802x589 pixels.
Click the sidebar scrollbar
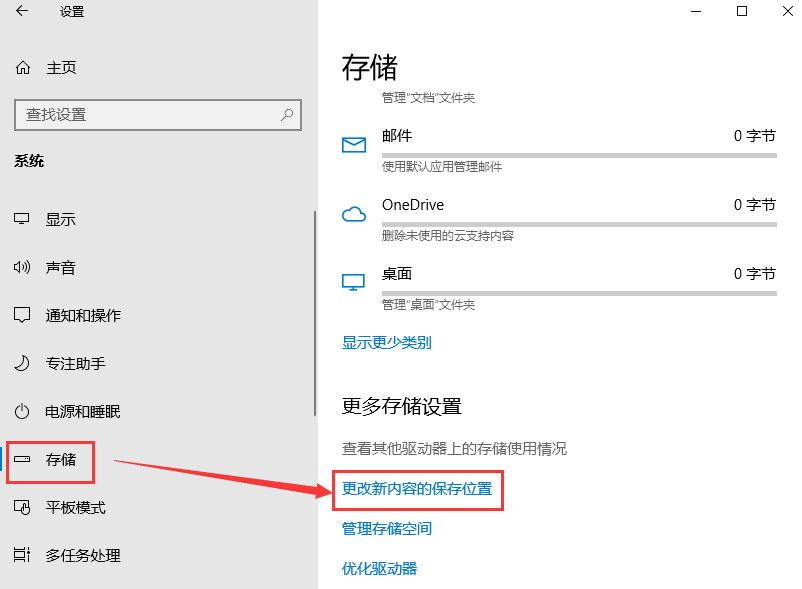[x=315, y=313]
